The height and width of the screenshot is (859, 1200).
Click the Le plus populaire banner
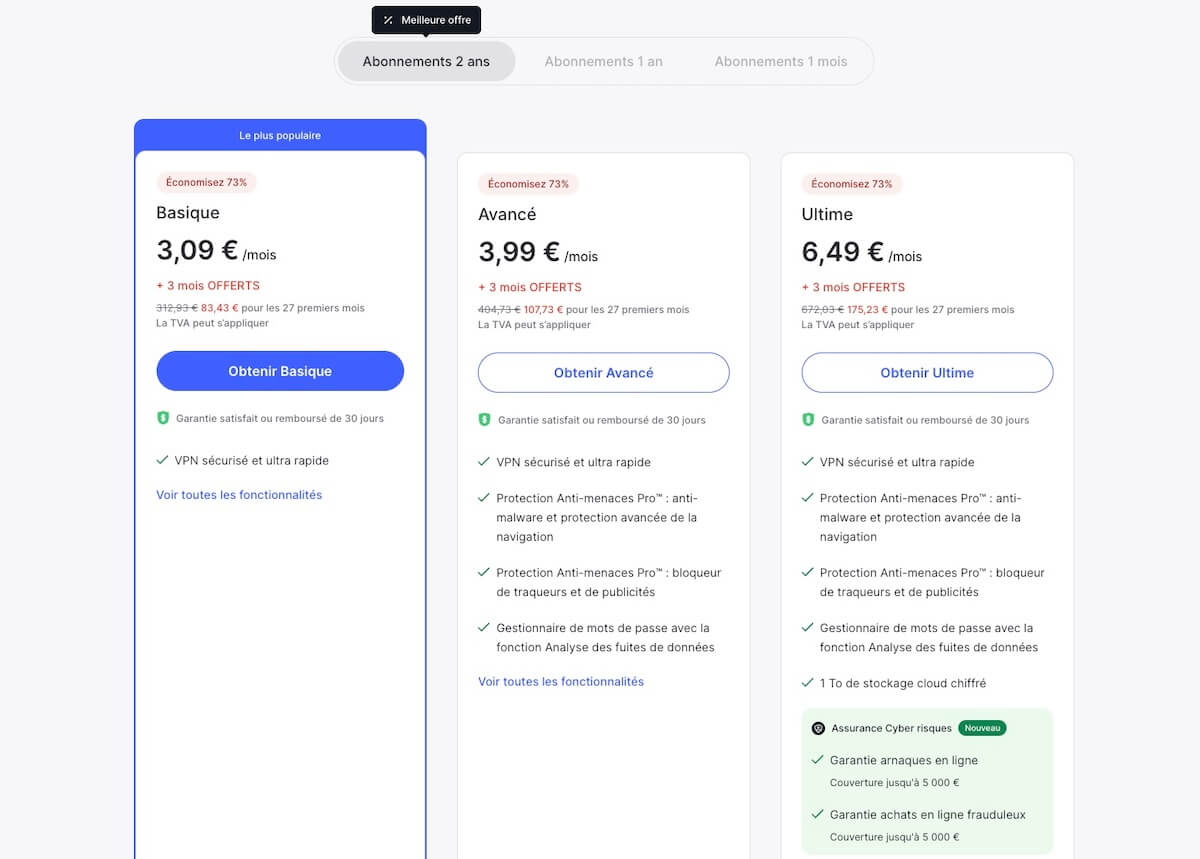coord(280,135)
